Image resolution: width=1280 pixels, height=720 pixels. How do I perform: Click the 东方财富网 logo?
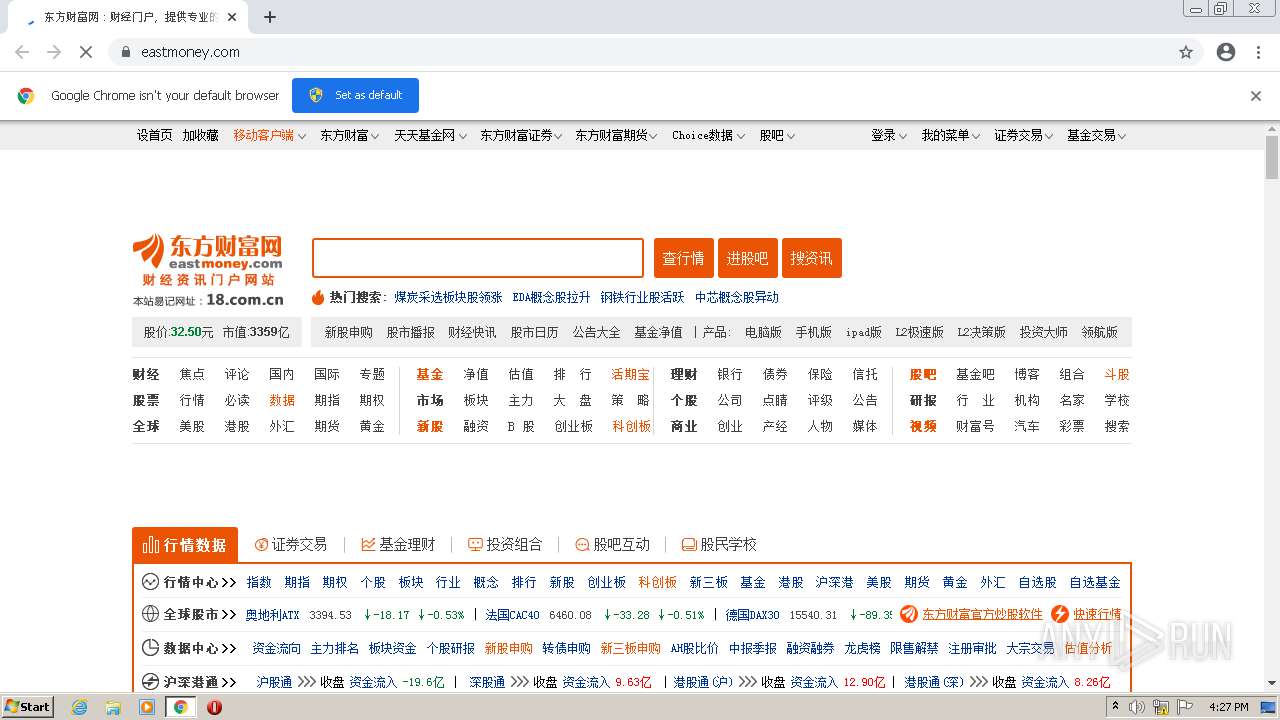[x=208, y=260]
